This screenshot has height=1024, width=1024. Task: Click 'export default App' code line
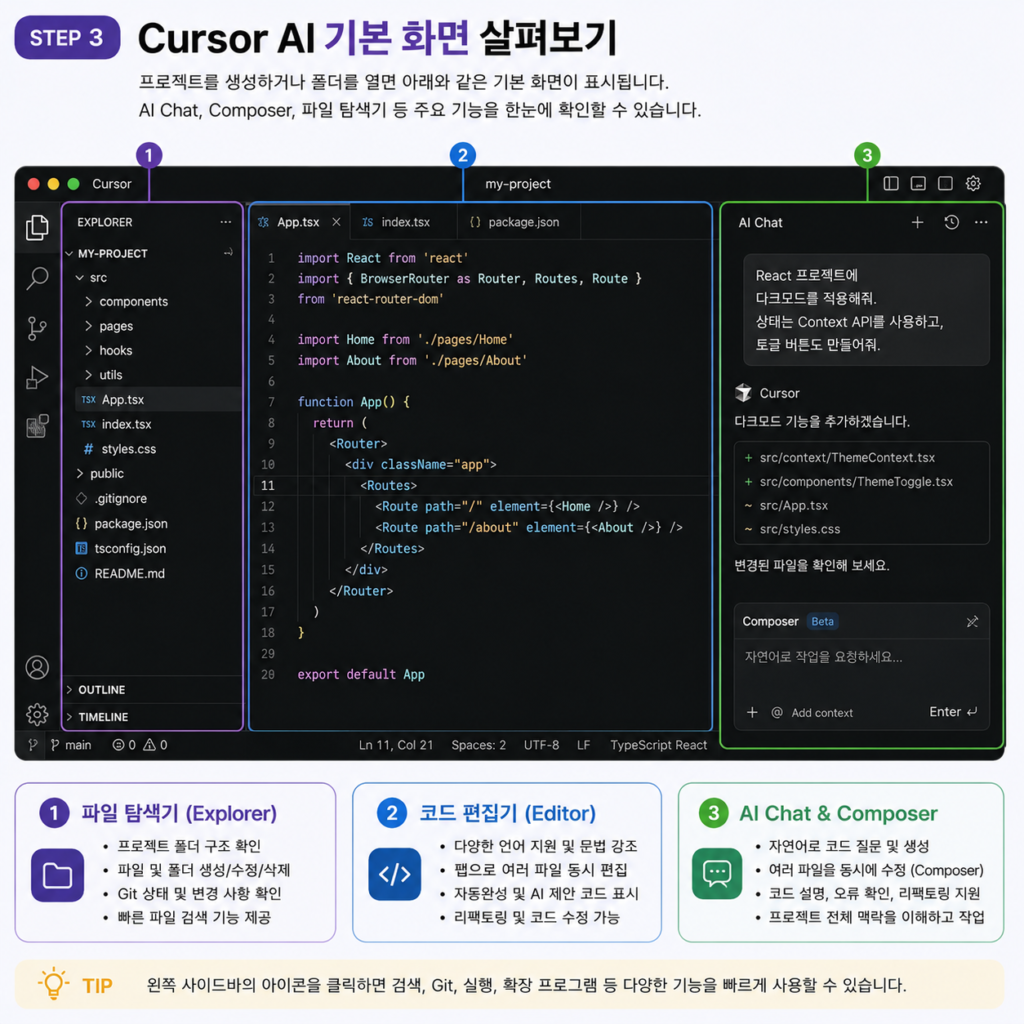[x=360, y=675]
